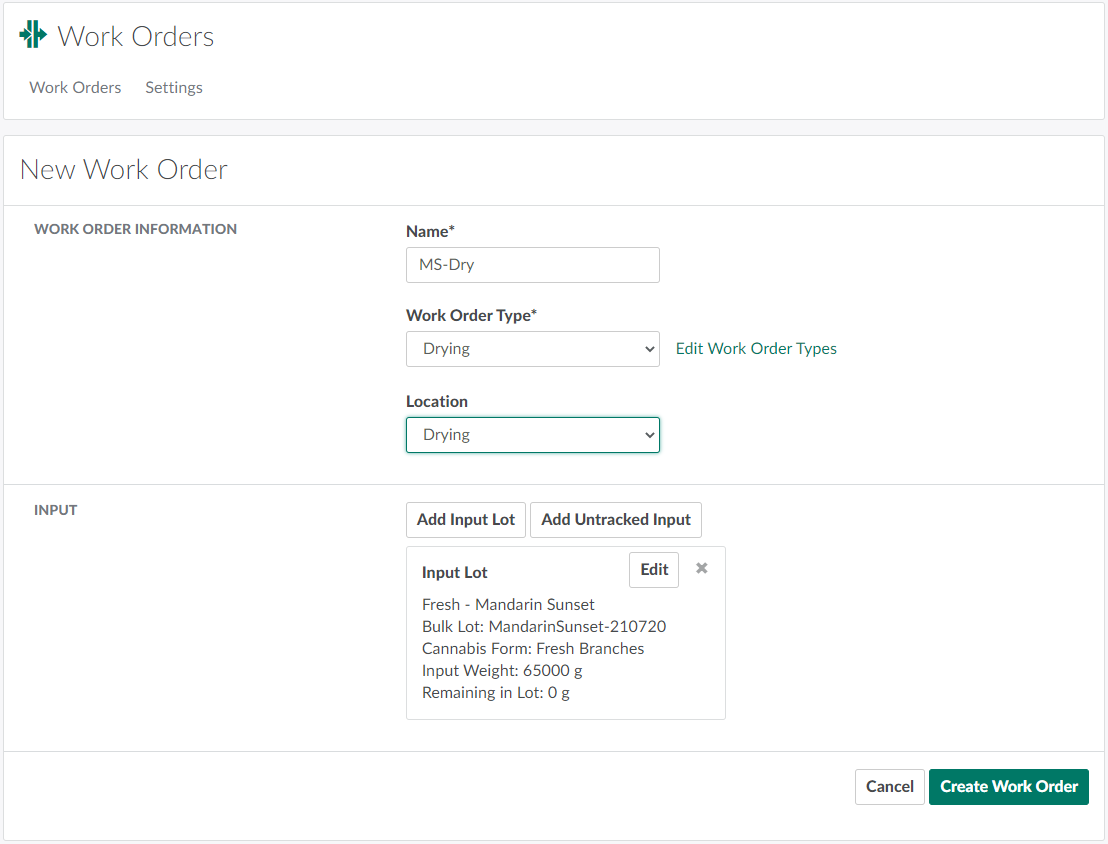The image size is (1108, 844).
Task: Select the Input Lot card heading
Action: tap(455, 573)
